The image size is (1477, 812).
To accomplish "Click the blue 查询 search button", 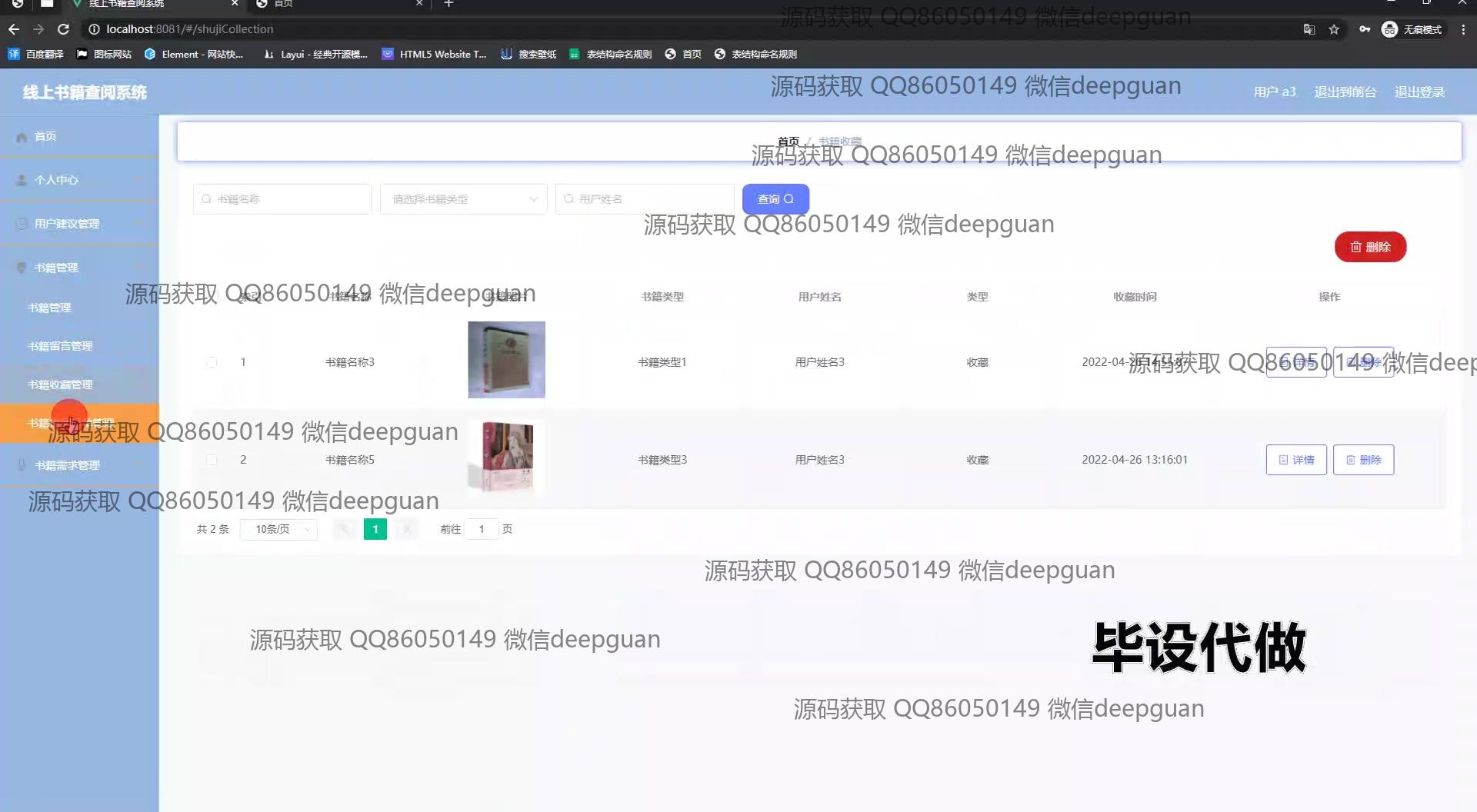I will point(775,199).
